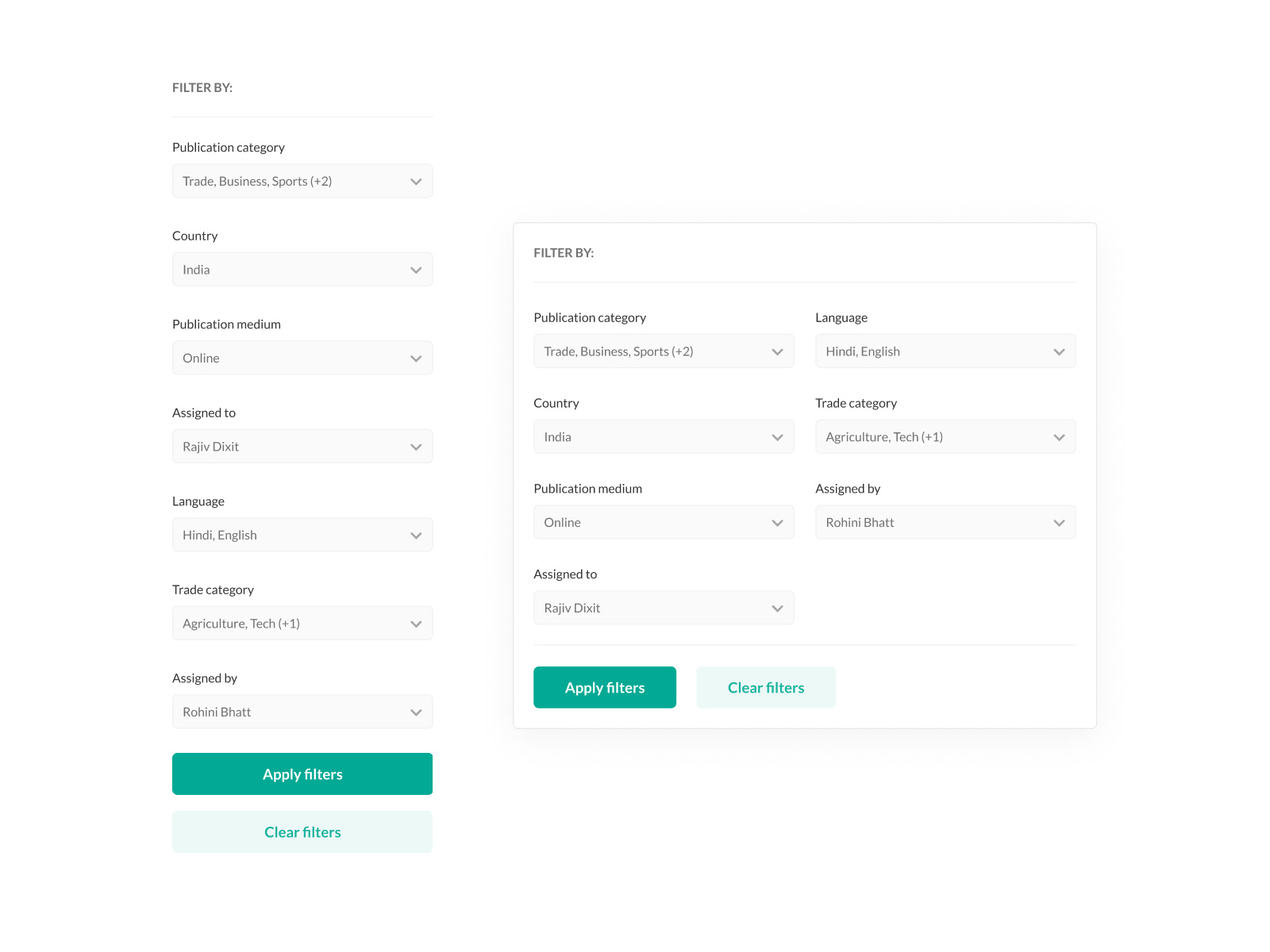
Task: Click chevron on card Assigned to dropdown
Action: coord(777,608)
